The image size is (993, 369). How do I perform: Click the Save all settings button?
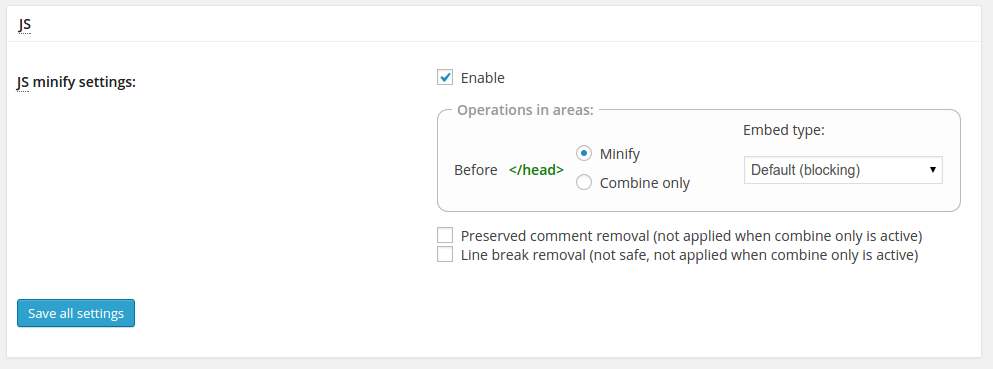76,313
